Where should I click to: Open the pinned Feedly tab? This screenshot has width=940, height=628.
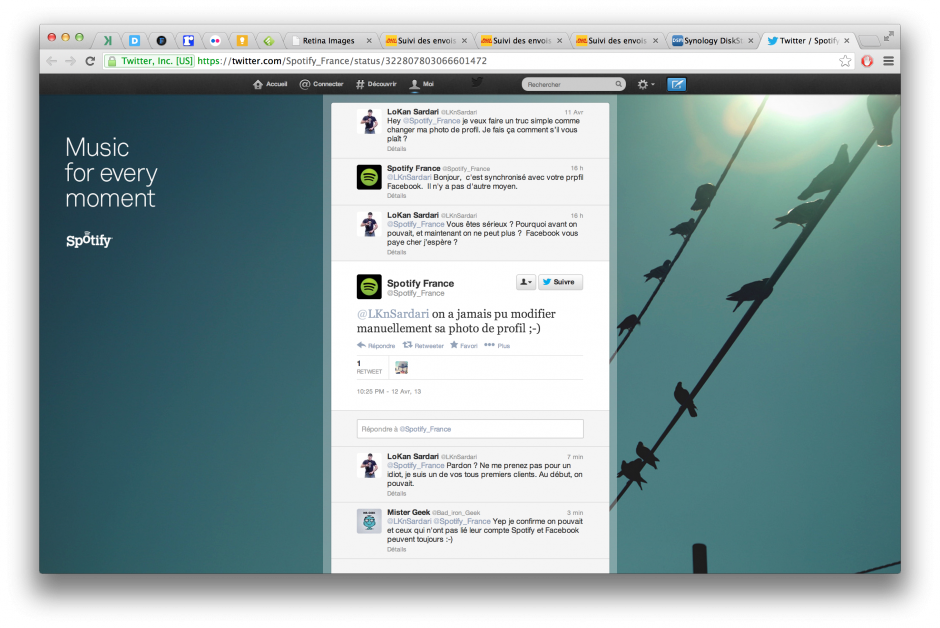[x=269, y=41]
